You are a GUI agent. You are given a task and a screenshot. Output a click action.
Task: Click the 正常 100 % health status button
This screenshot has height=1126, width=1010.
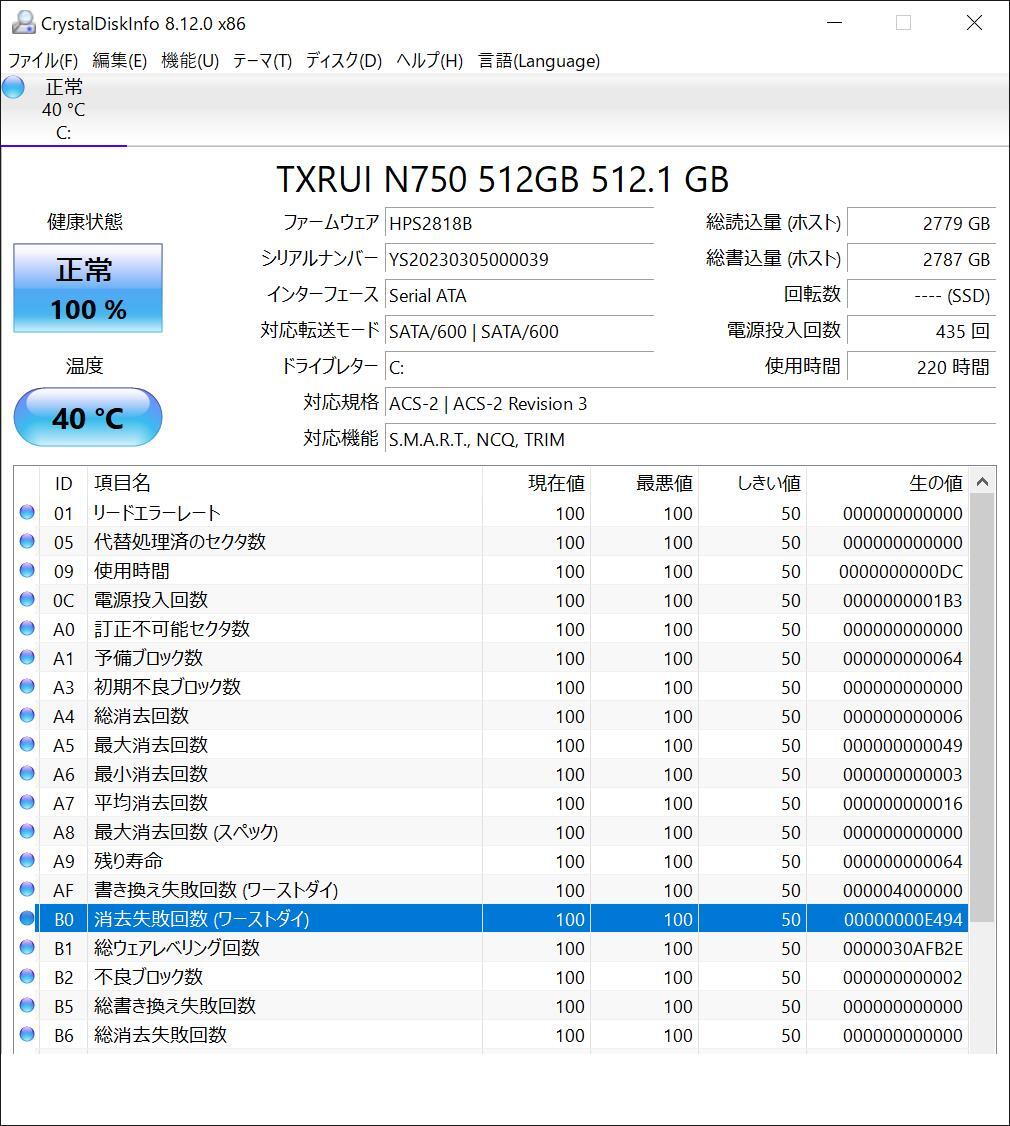click(x=88, y=288)
